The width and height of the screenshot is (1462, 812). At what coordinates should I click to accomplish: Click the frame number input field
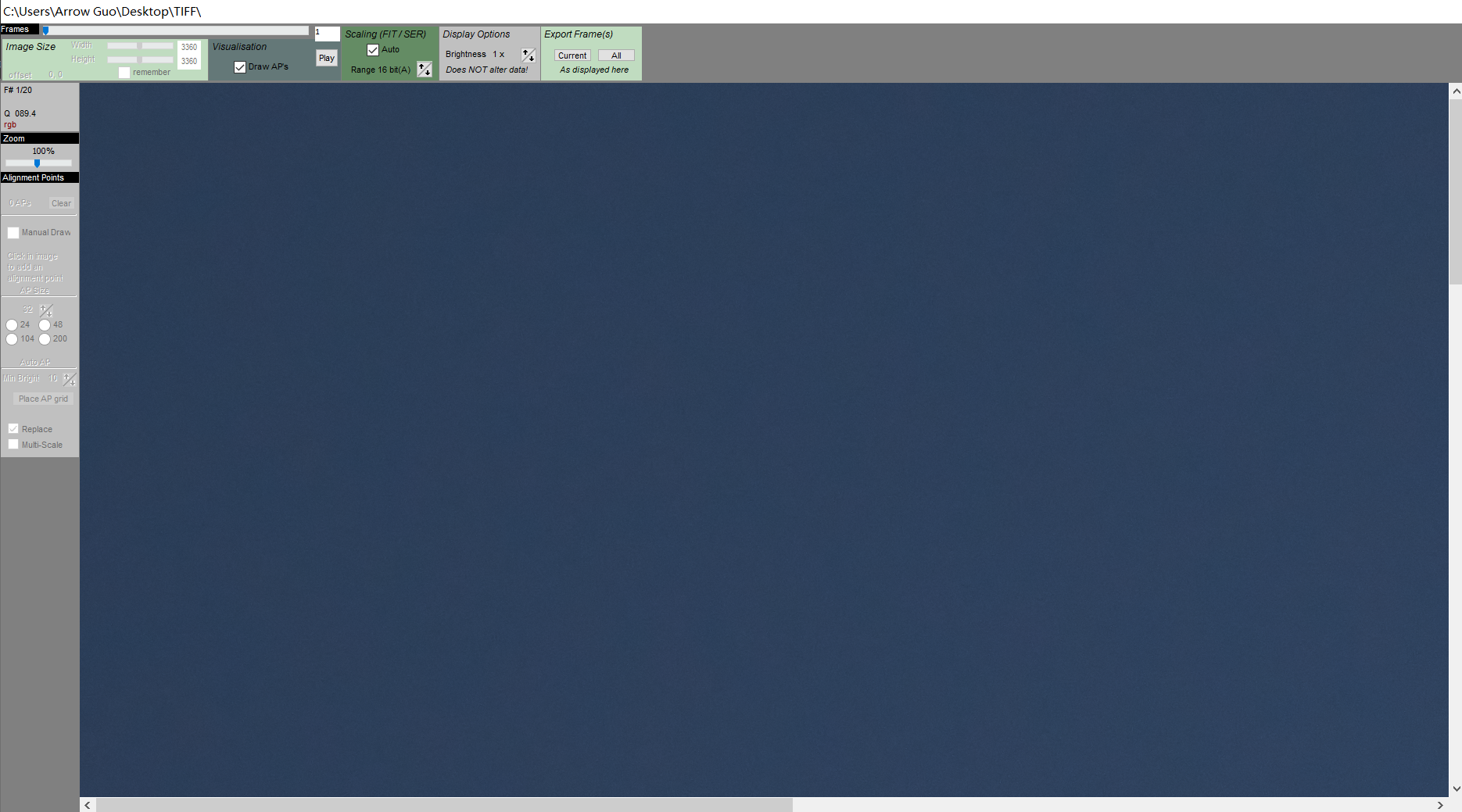[x=327, y=34]
